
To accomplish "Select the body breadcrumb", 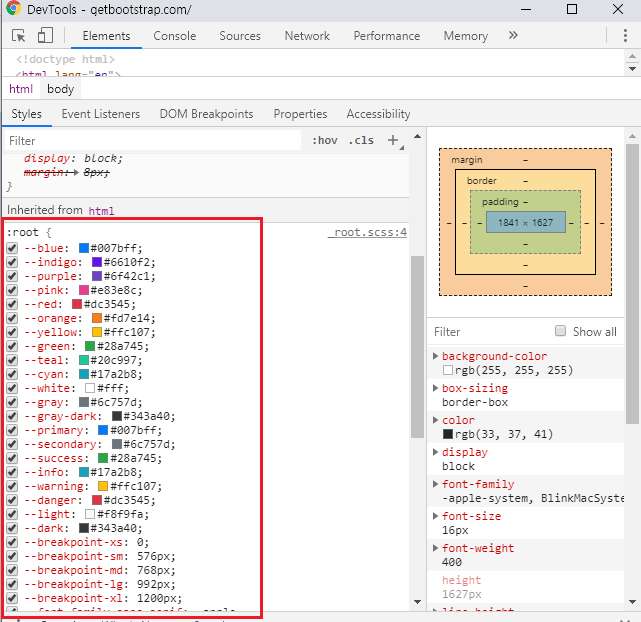I will click(x=61, y=89).
